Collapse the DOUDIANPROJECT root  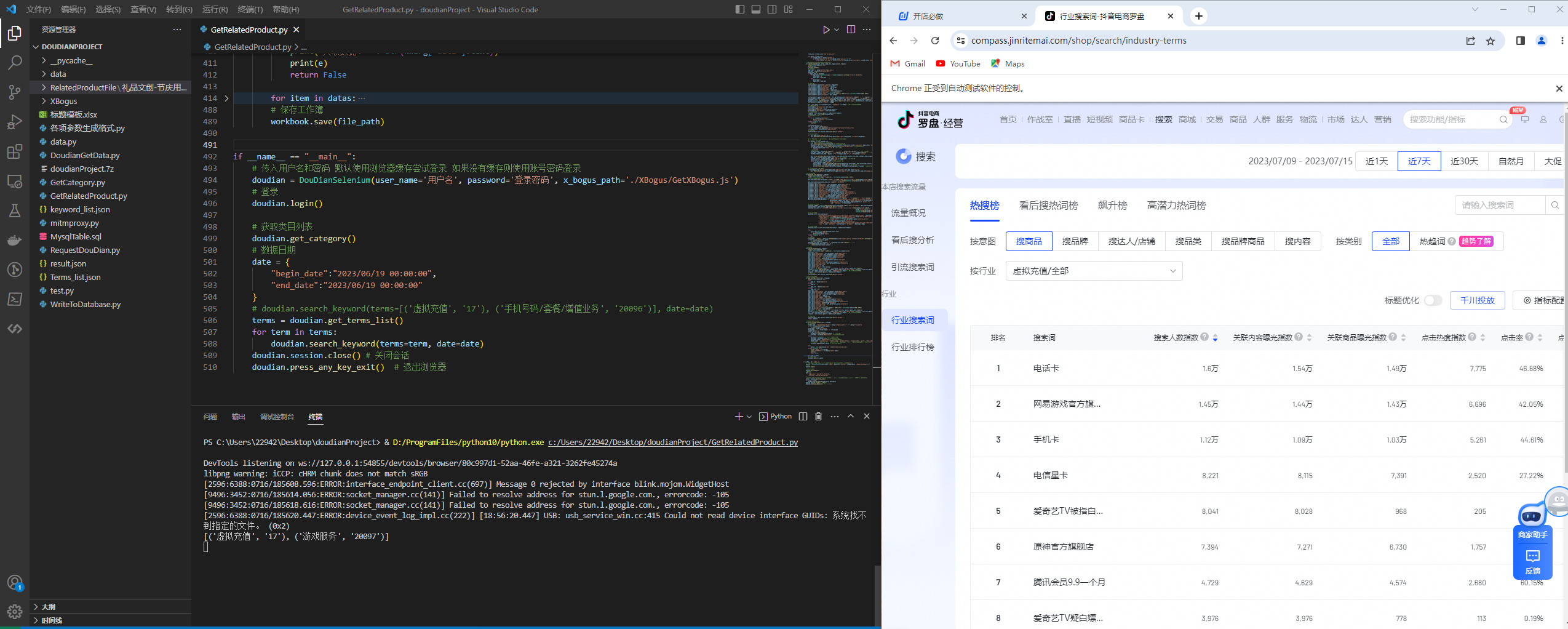72,47
